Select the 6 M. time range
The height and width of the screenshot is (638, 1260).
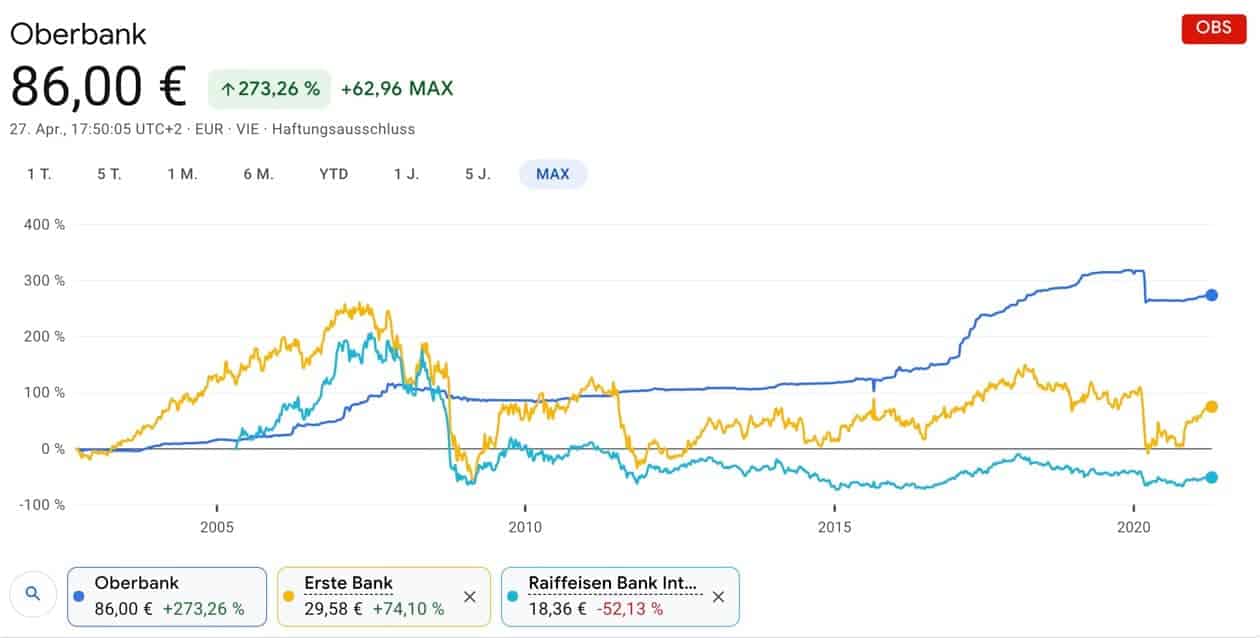pos(258,174)
